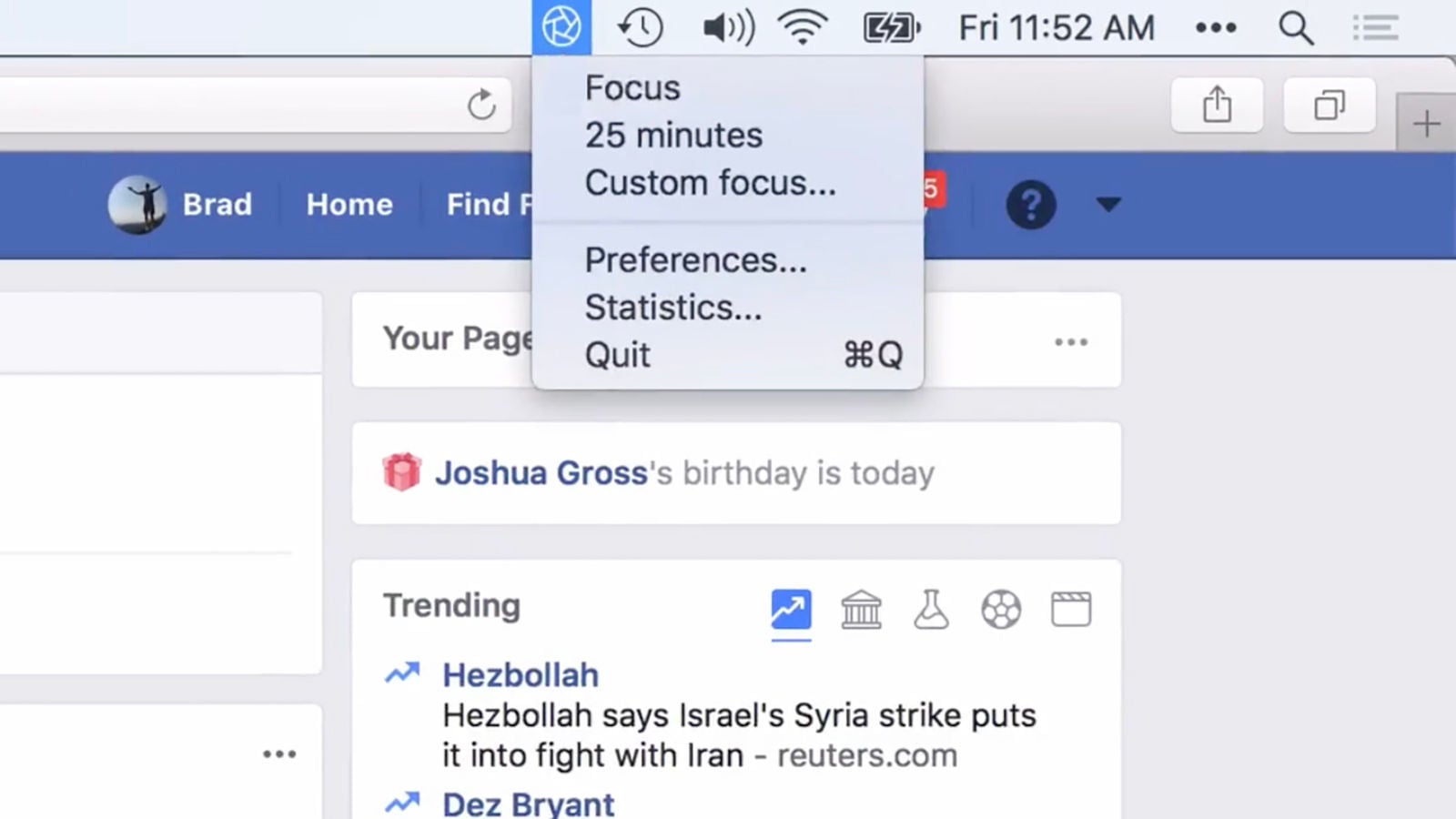The height and width of the screenshot is (819, 1456).
Task: Open the Time Machine menu bar icon
Action: tap(640, 27)
